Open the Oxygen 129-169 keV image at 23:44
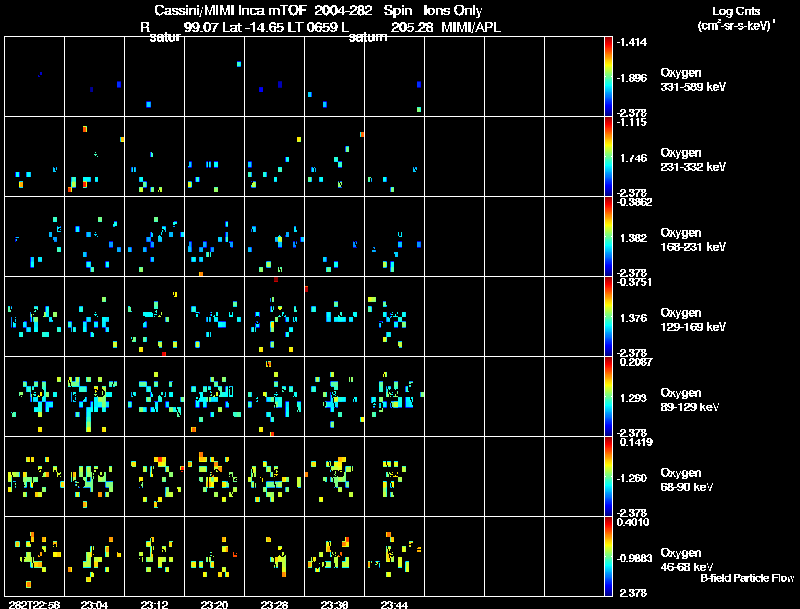800x609 pixels. tap(394, 317)
